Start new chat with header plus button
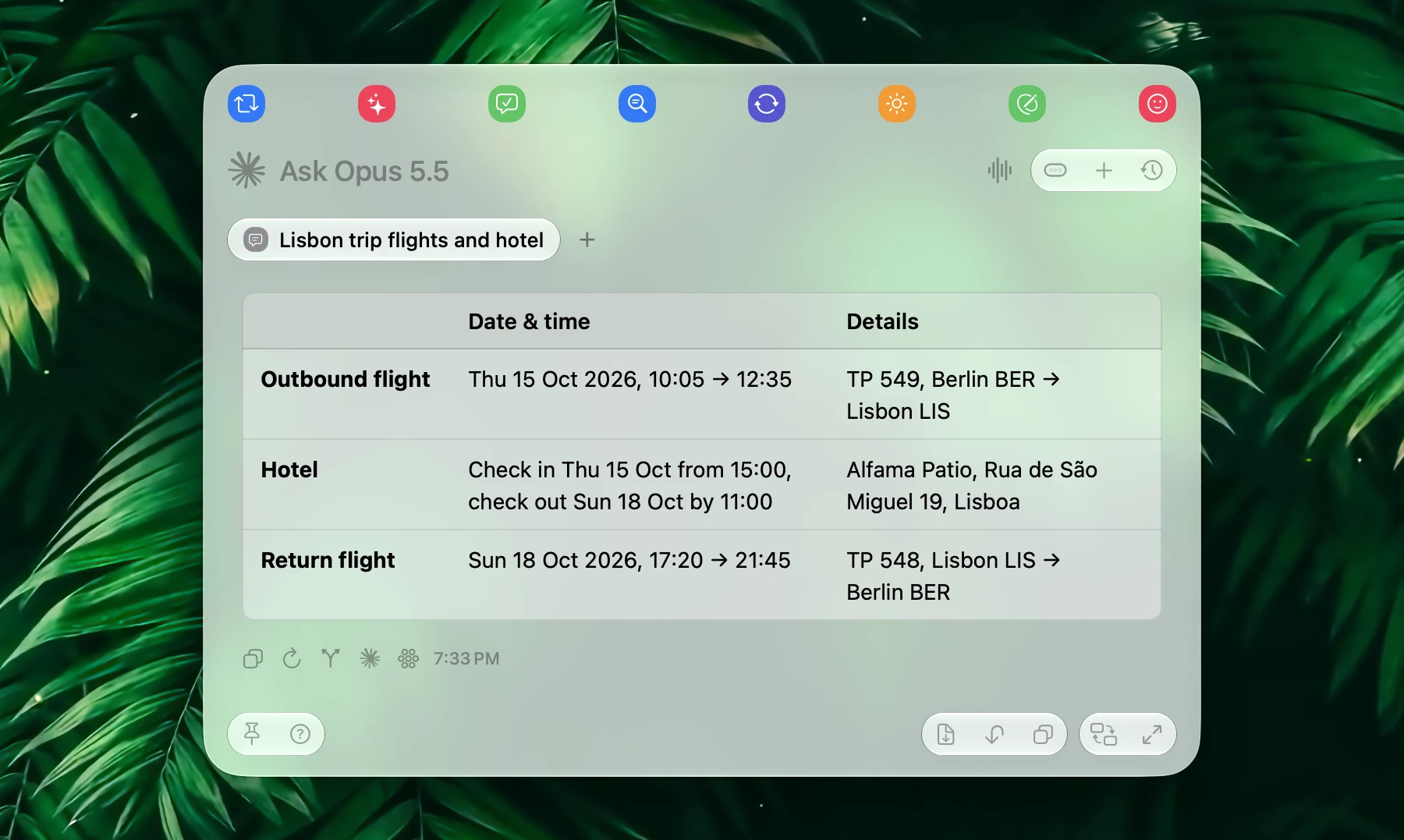This screenshot has width=1404, height=840. [x=1104, y=170]
